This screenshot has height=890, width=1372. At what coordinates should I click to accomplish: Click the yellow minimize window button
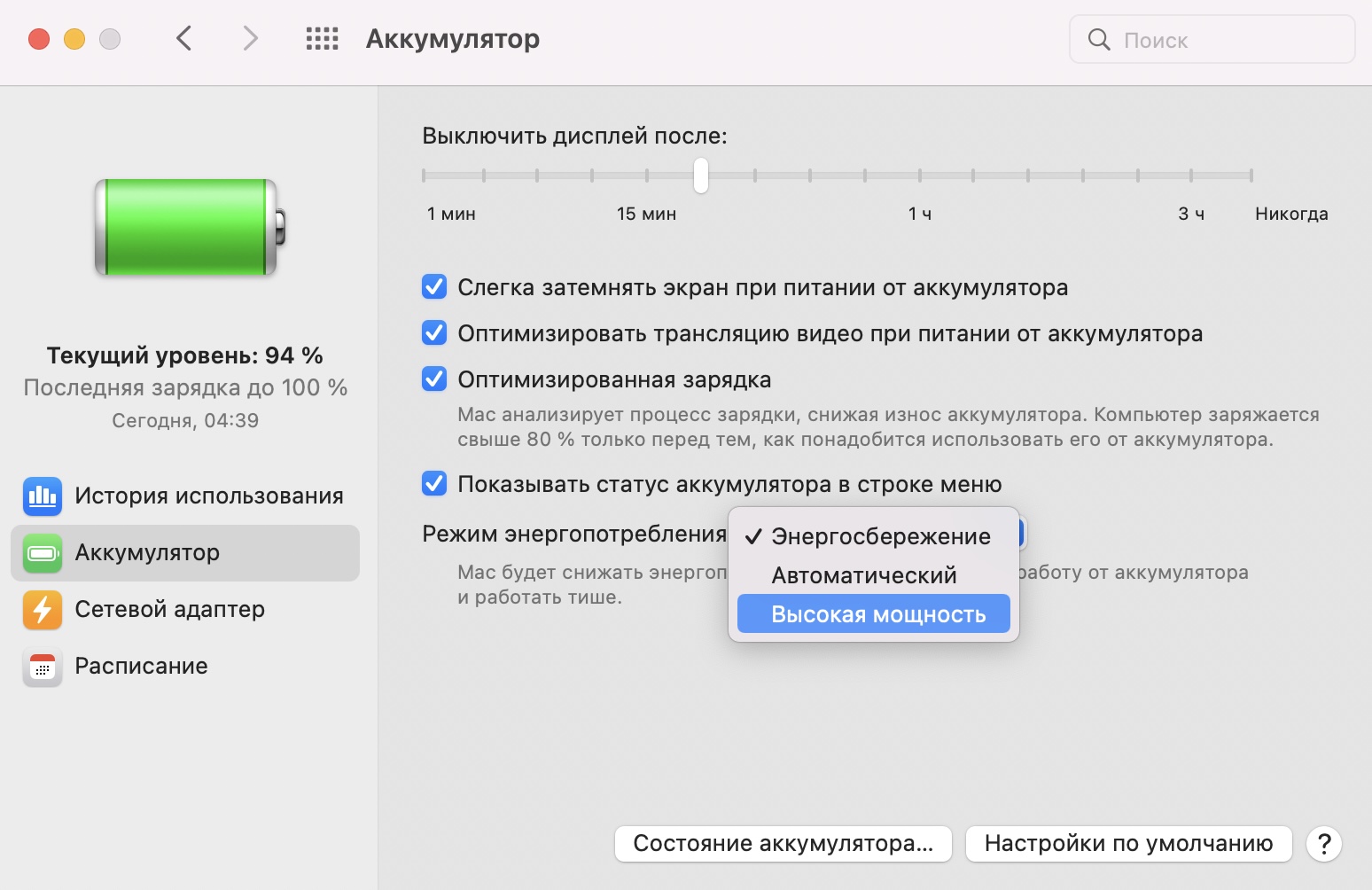[x=74, y=39]
